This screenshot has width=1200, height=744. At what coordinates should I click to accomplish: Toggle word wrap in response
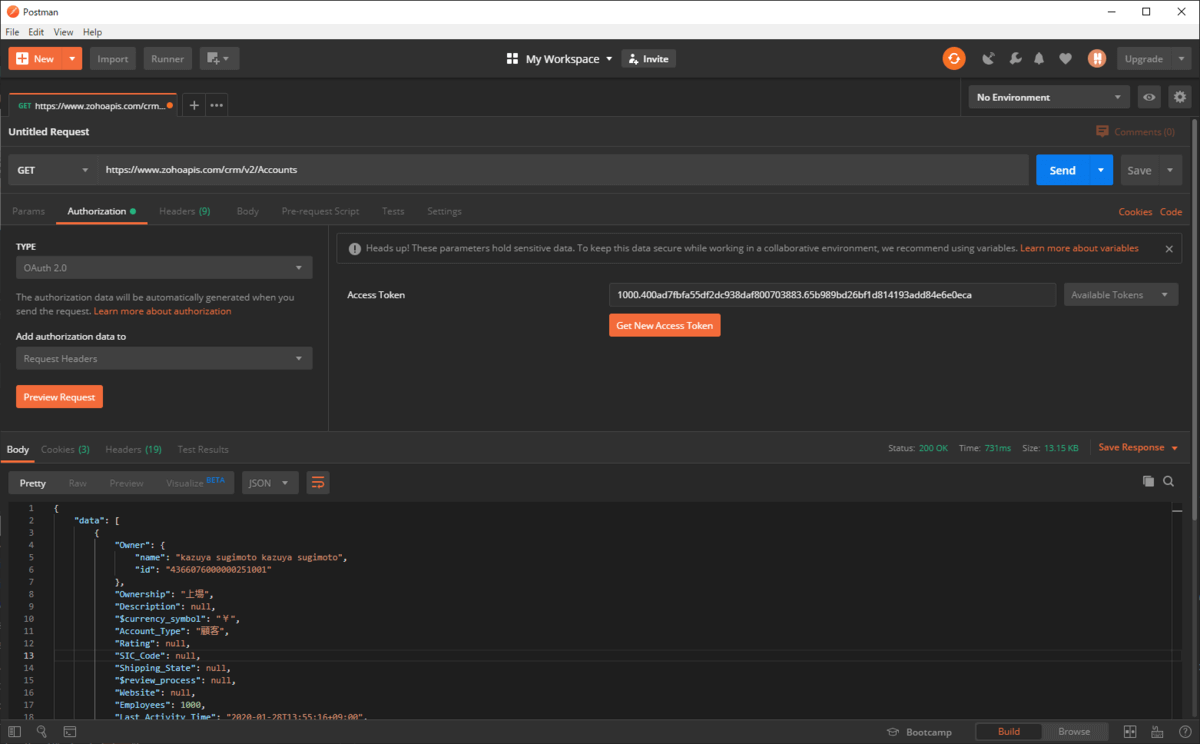click(318, 483)
